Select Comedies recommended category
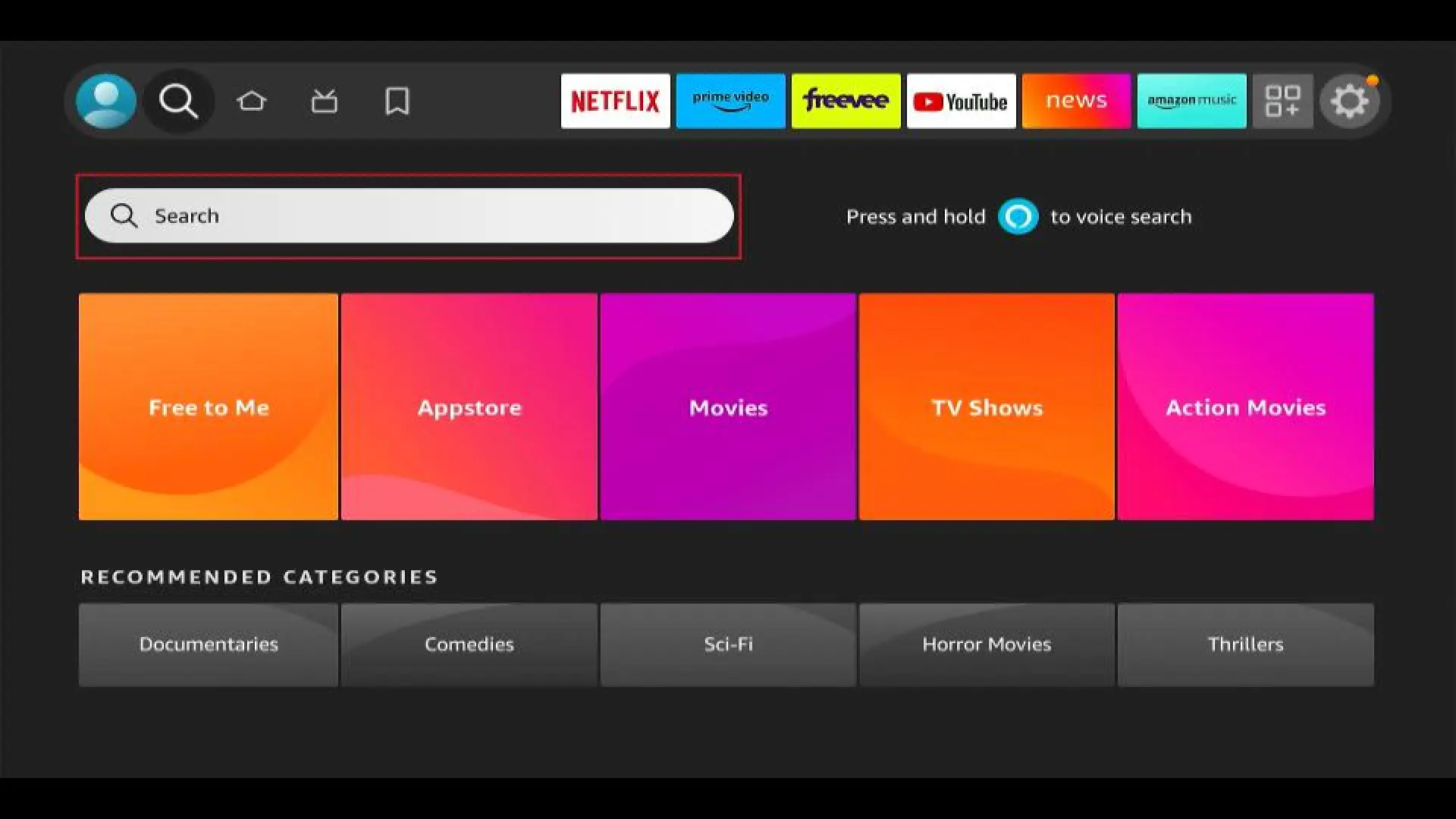Screen dimensions: 1456x819 point(469,644)
